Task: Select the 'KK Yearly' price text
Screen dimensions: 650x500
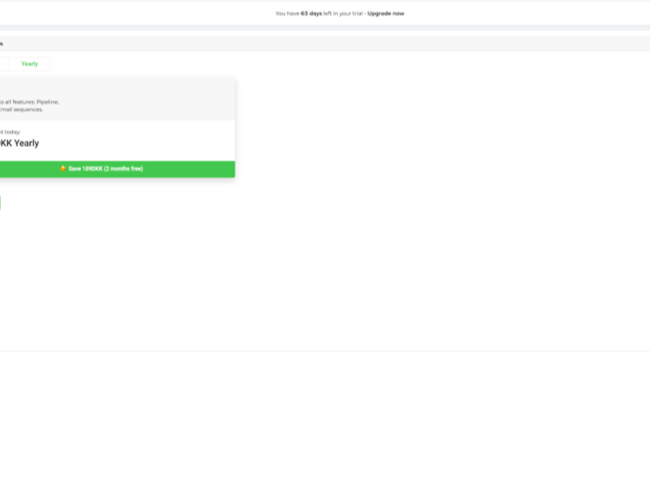Action: [19, 143]
